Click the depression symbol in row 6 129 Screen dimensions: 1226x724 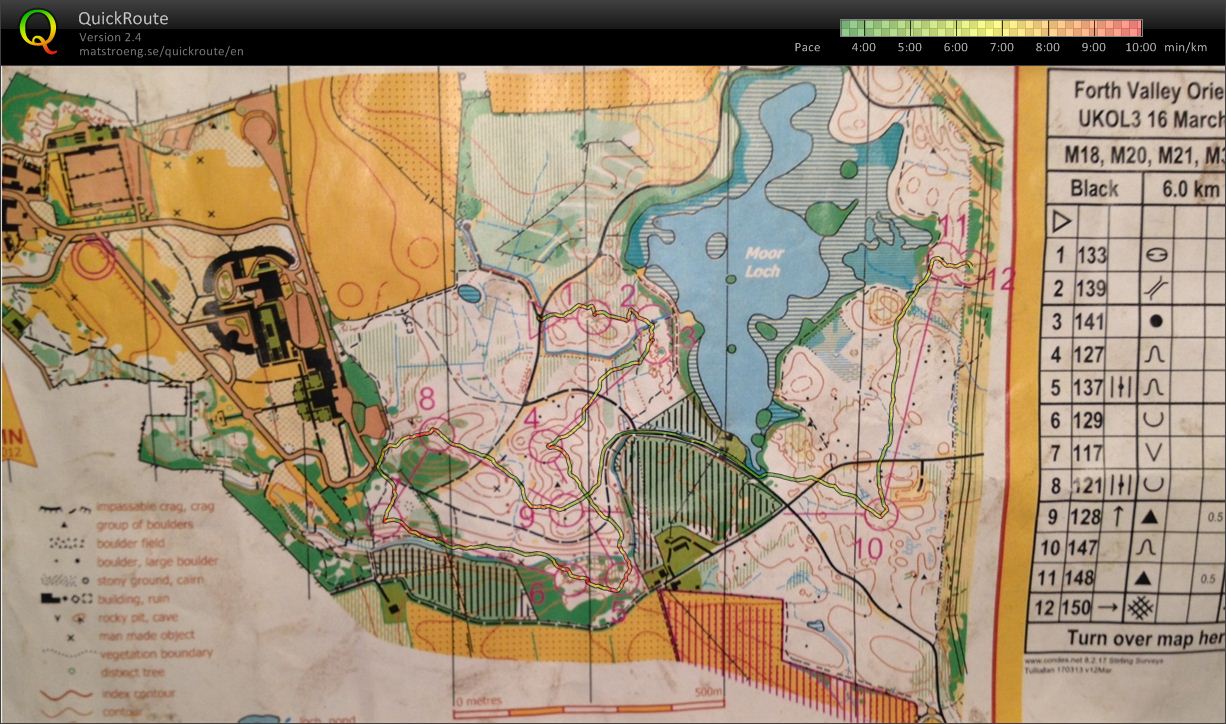(x=1155, y=420)
